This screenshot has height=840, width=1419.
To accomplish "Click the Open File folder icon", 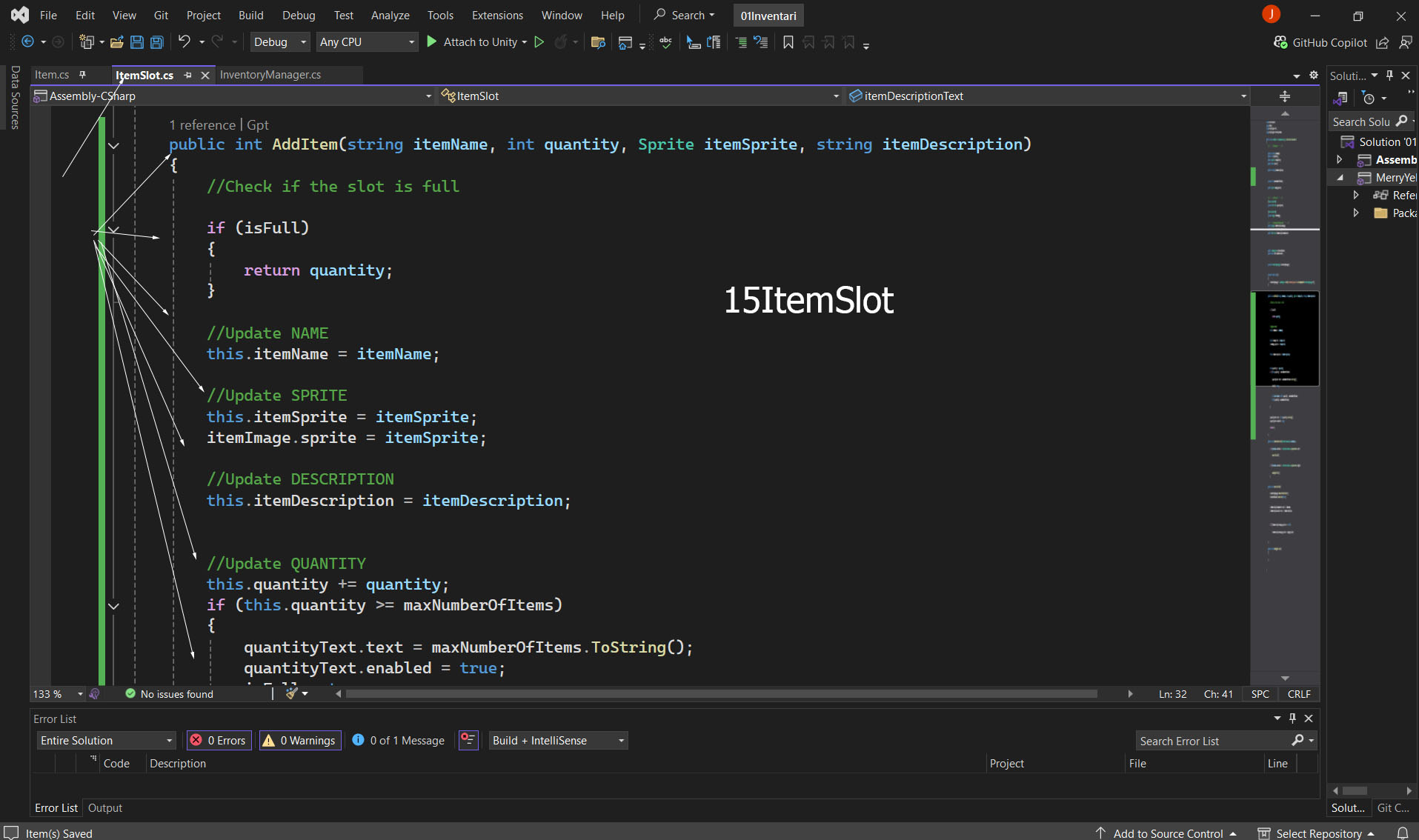I will [116, 42].
